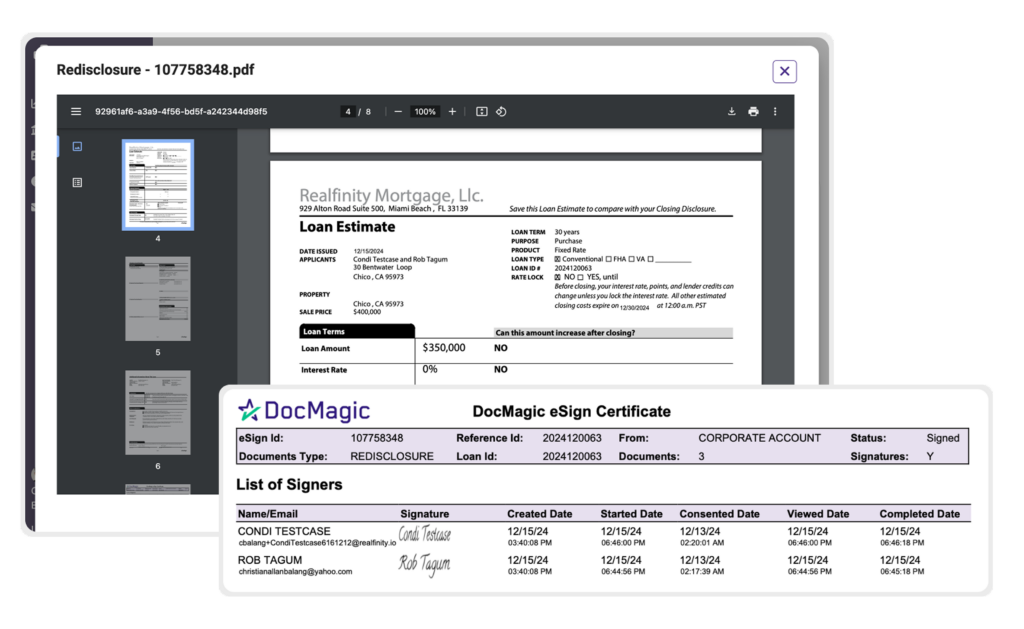
Task: Click the sale price $400,000
Action: [x=367, y=312]
